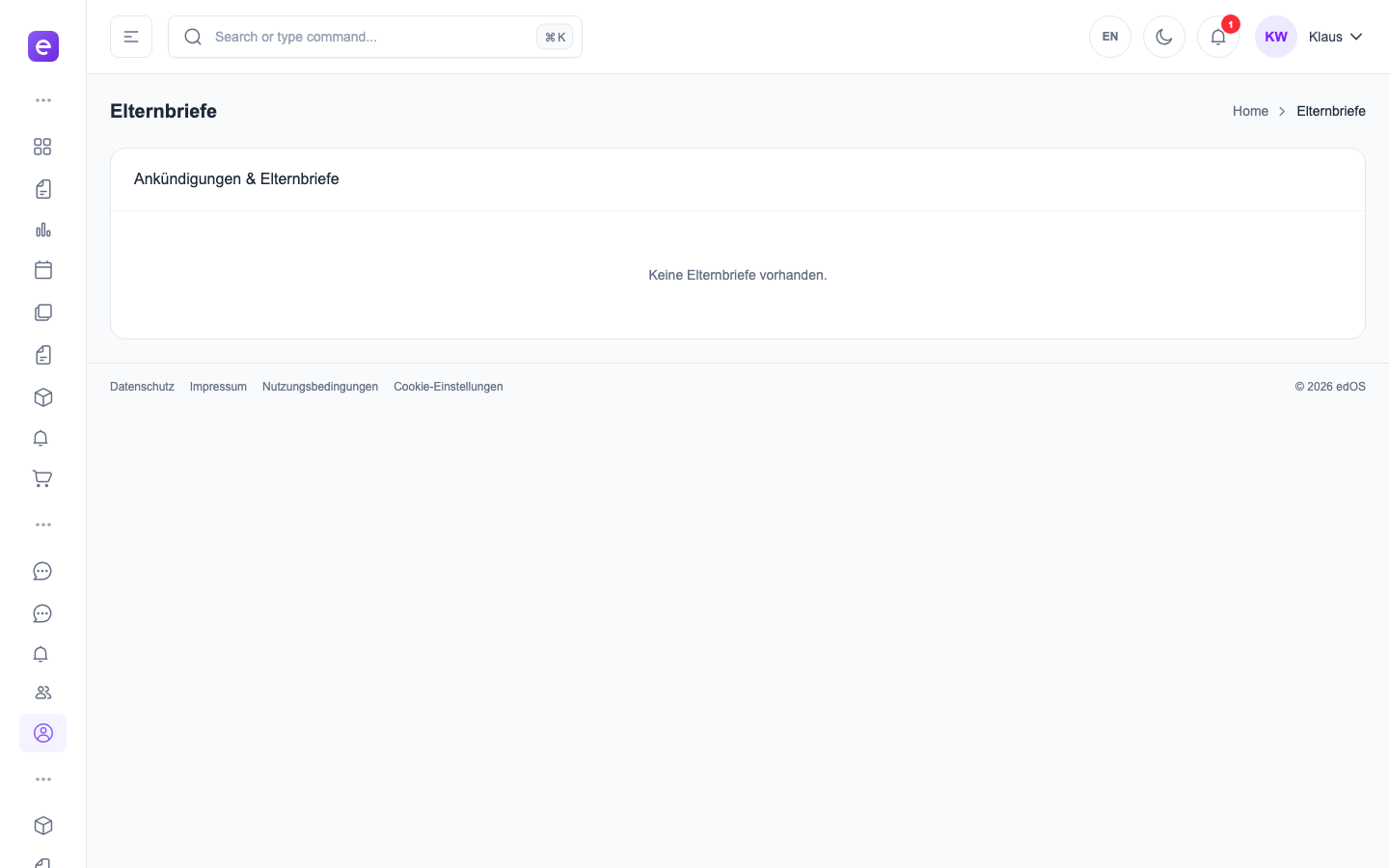Focus the Search or type command field
Image resolution: width=1389 pixels, height=868 pixels.
[367, 37]
